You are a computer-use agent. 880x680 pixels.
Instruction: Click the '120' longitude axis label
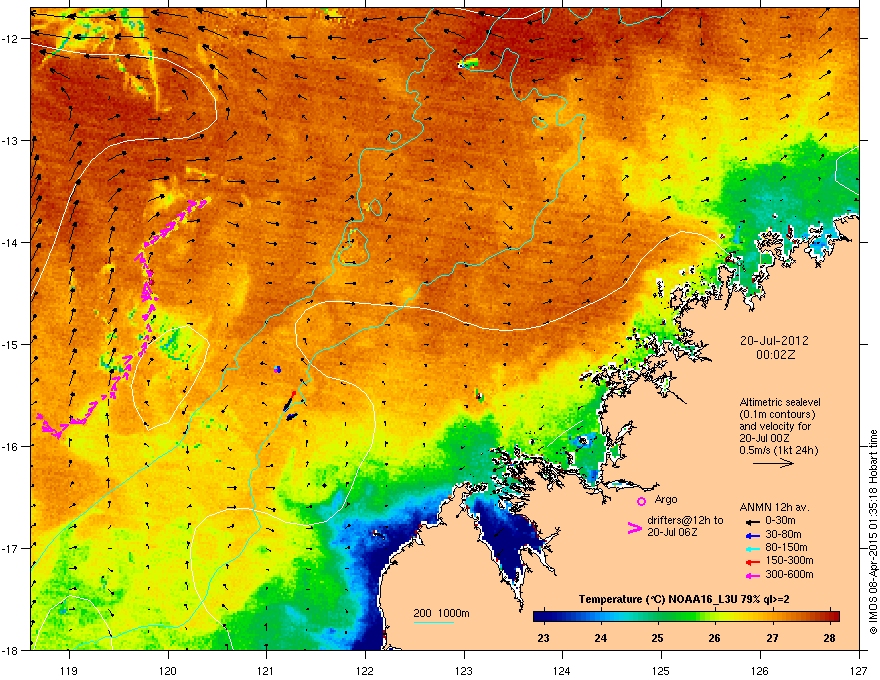tap(168, 671)
